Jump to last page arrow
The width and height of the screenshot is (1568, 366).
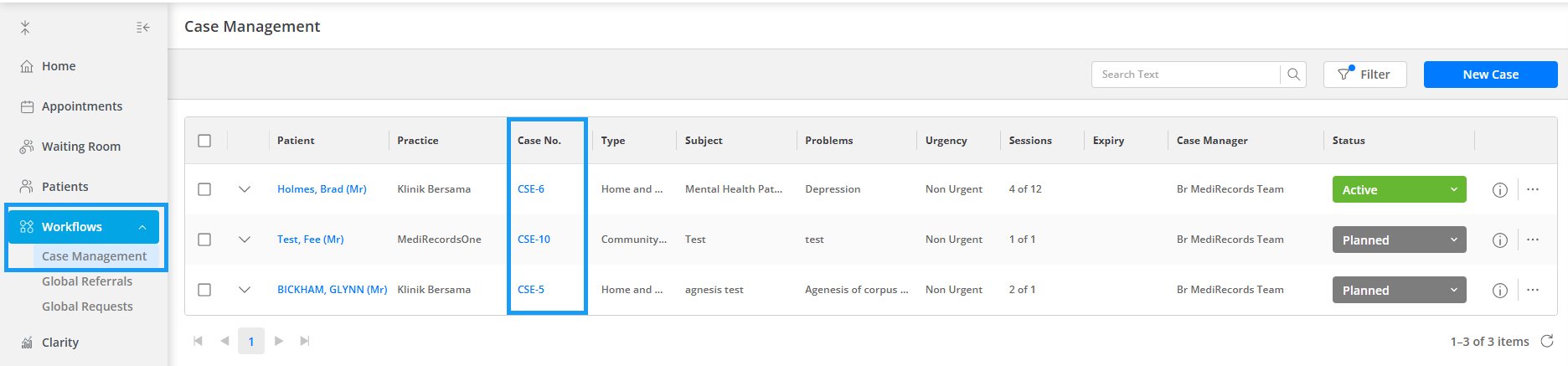305,341
